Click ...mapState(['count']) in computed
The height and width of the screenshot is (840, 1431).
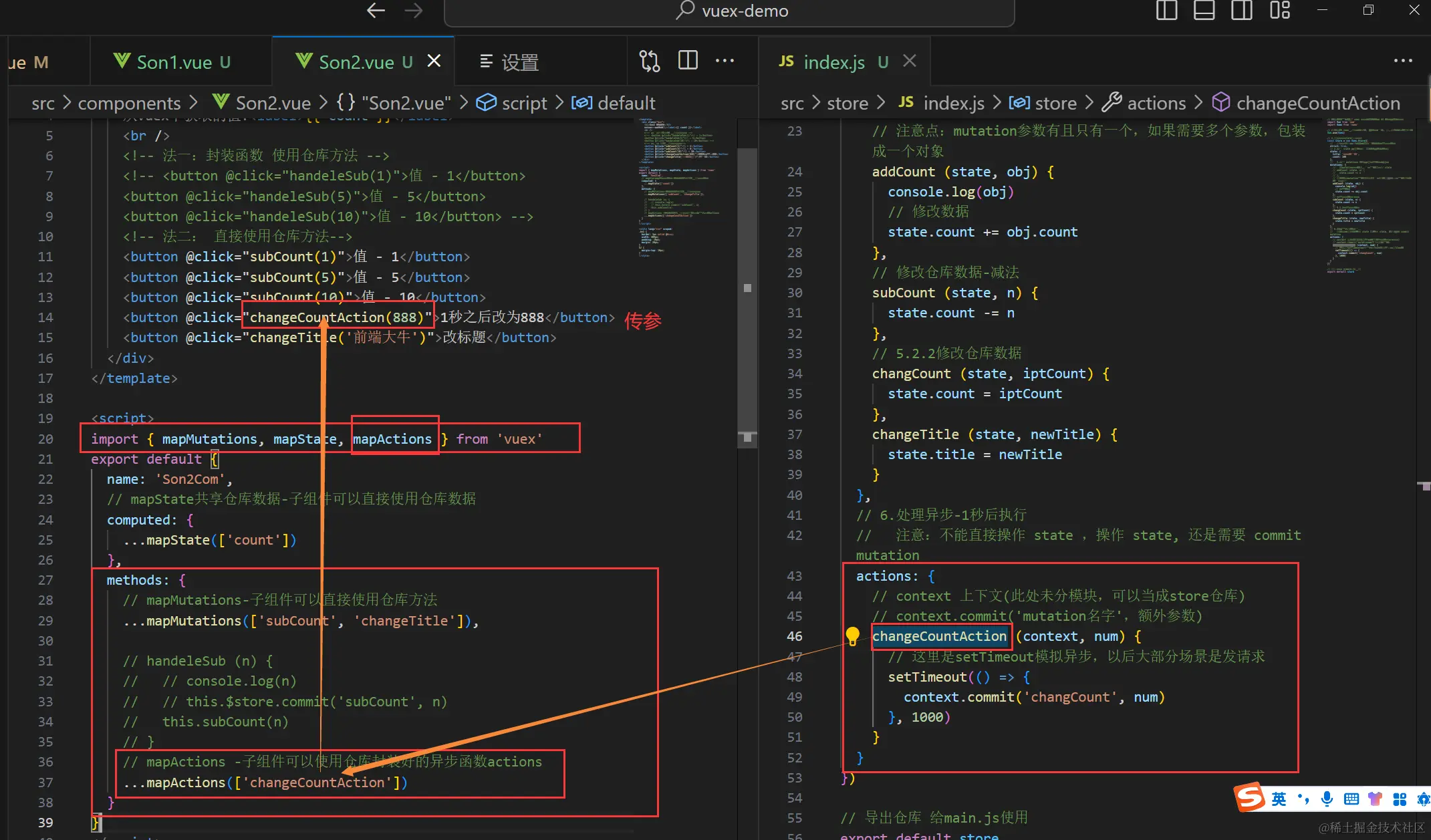209,539
